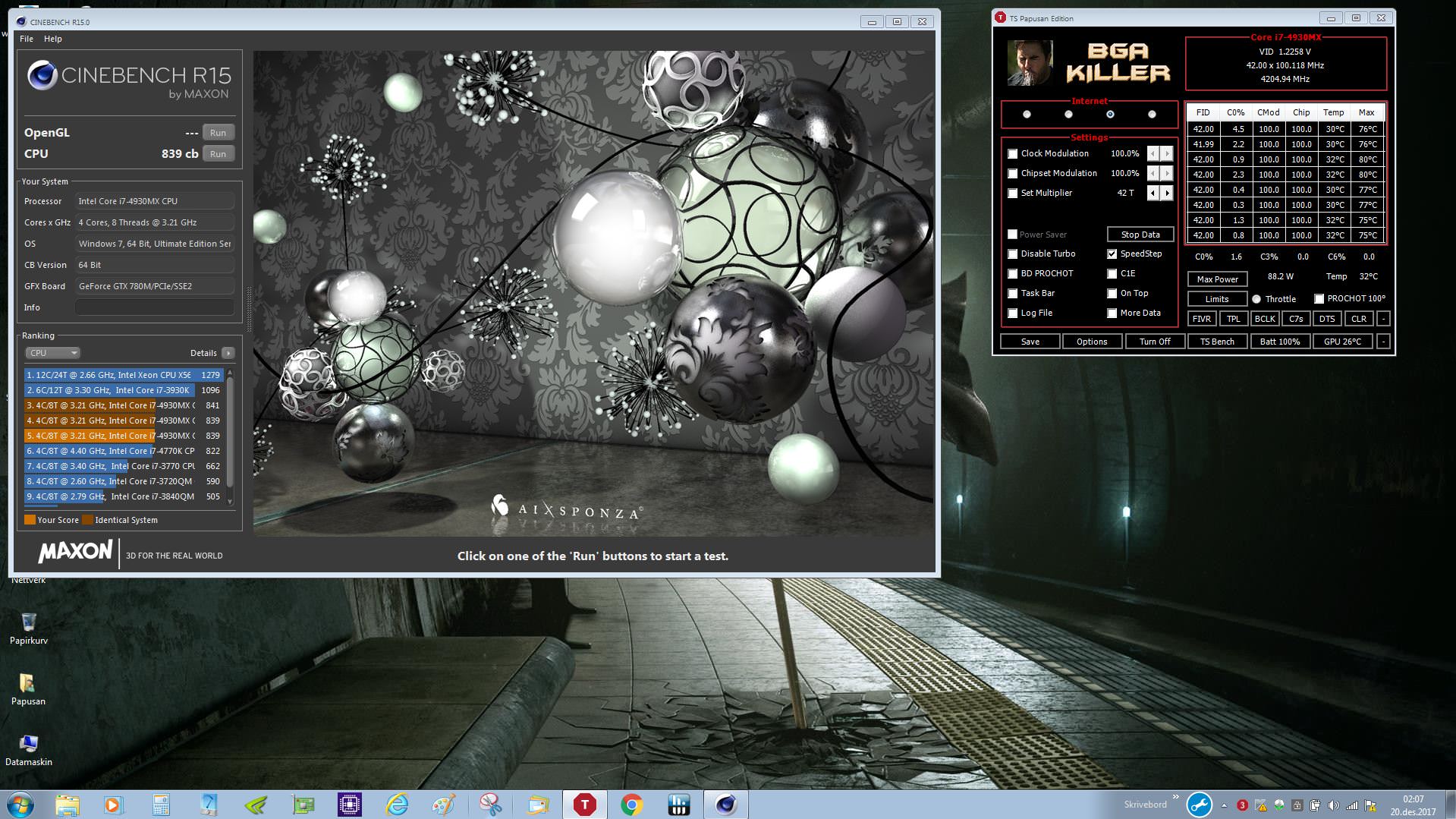This screenshot has height=819, width=1456.
Task: Check the More Data option
Action: 1112,313
